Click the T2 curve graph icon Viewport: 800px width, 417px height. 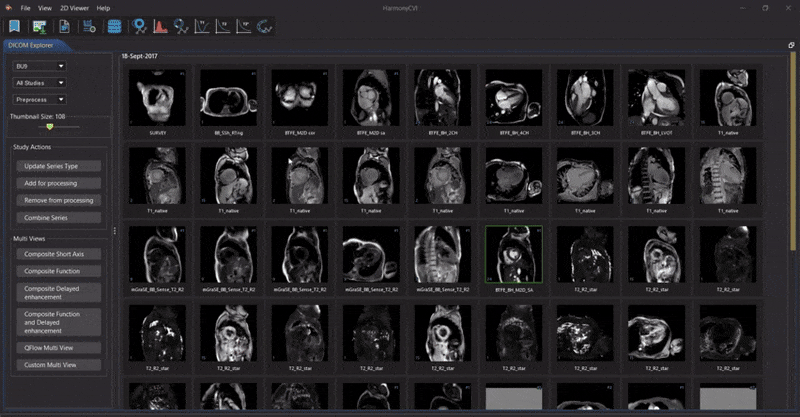(223, 27)
